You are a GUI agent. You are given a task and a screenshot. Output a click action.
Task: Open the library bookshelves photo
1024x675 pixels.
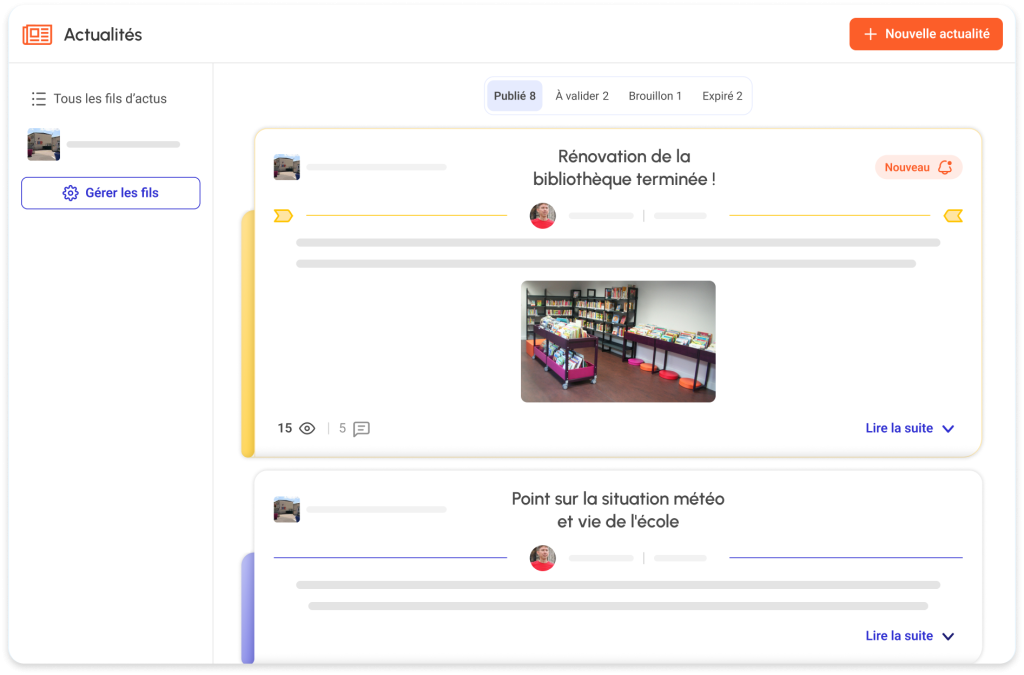point(618,341)
